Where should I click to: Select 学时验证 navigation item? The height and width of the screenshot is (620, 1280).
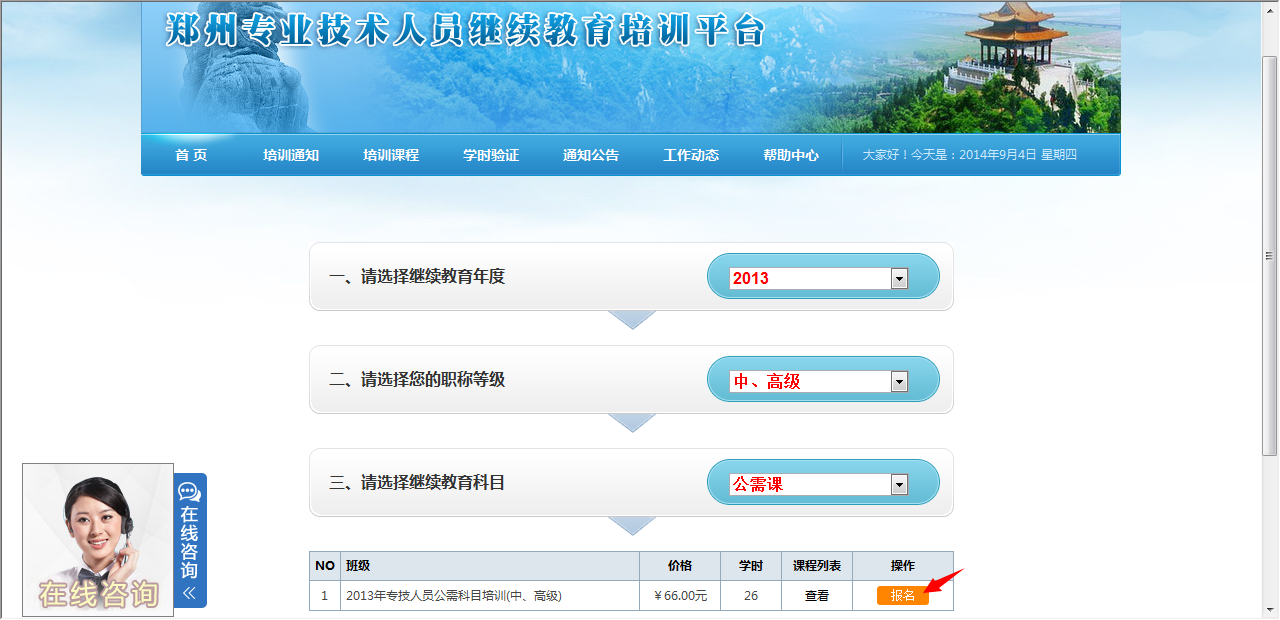[x=491, y=155]
